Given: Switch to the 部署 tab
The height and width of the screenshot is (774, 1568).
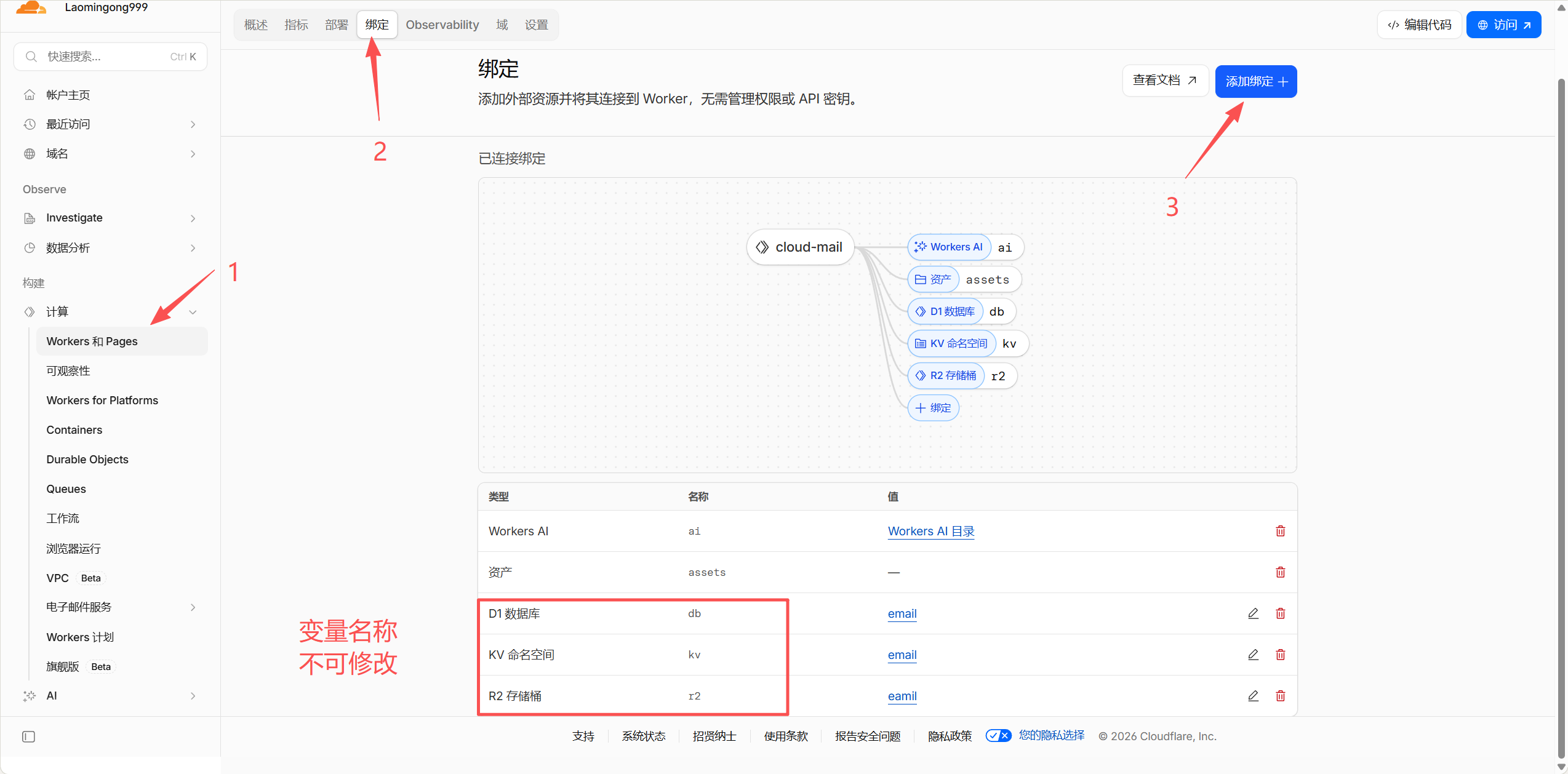Looking at the screenshot, I should 337,25.
